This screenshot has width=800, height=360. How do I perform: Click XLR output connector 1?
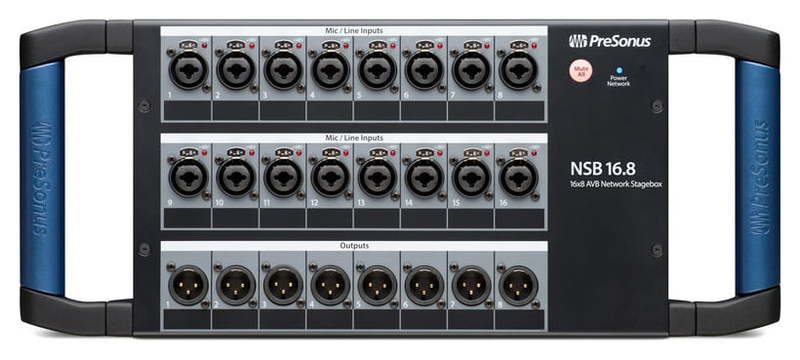tap(188, 285)
